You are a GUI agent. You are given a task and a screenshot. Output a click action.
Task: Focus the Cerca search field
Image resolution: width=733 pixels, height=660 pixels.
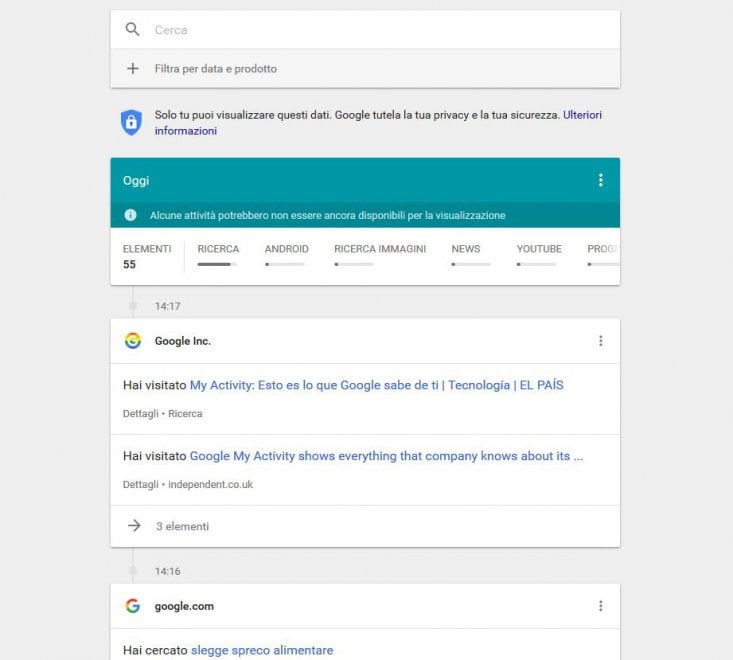(x=365, y=30)
